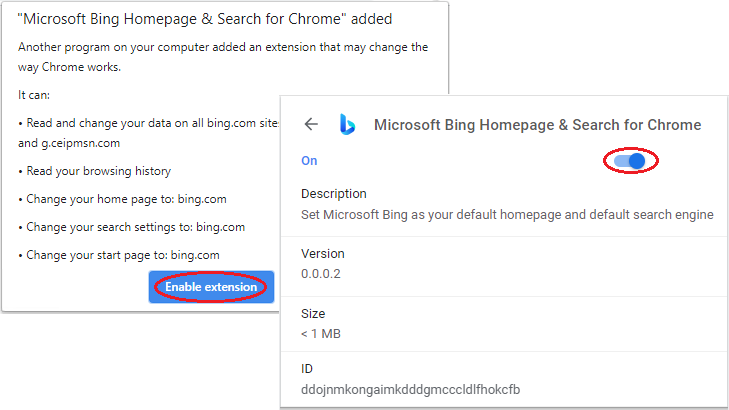Click the Size heading
Viewport: 729px width, 410px height.
coord(314,313)
